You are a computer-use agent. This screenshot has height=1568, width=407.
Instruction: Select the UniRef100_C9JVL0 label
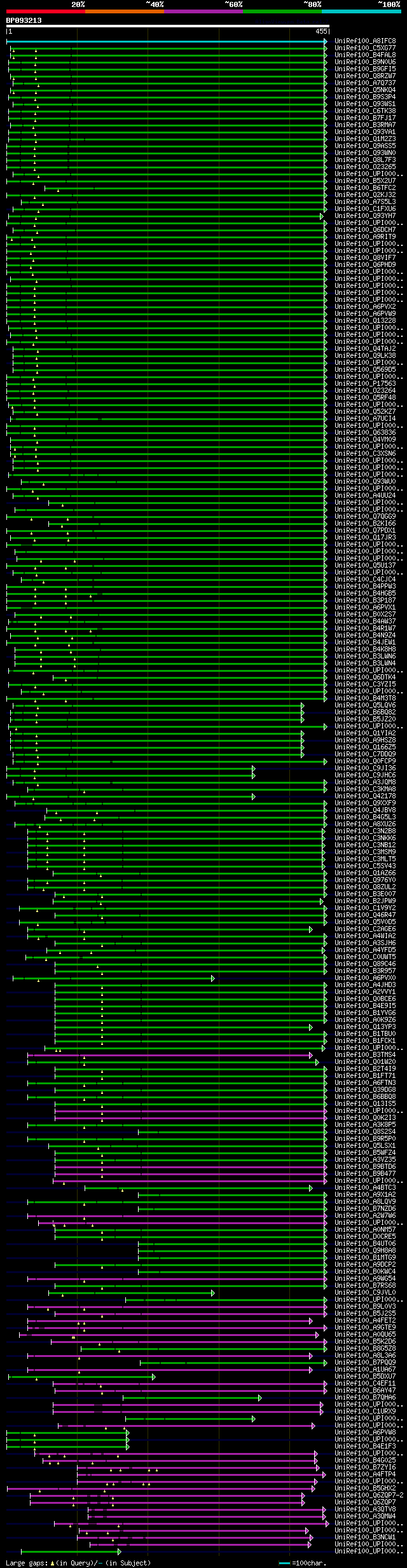pyautogui.click(x=365, y=1293)
